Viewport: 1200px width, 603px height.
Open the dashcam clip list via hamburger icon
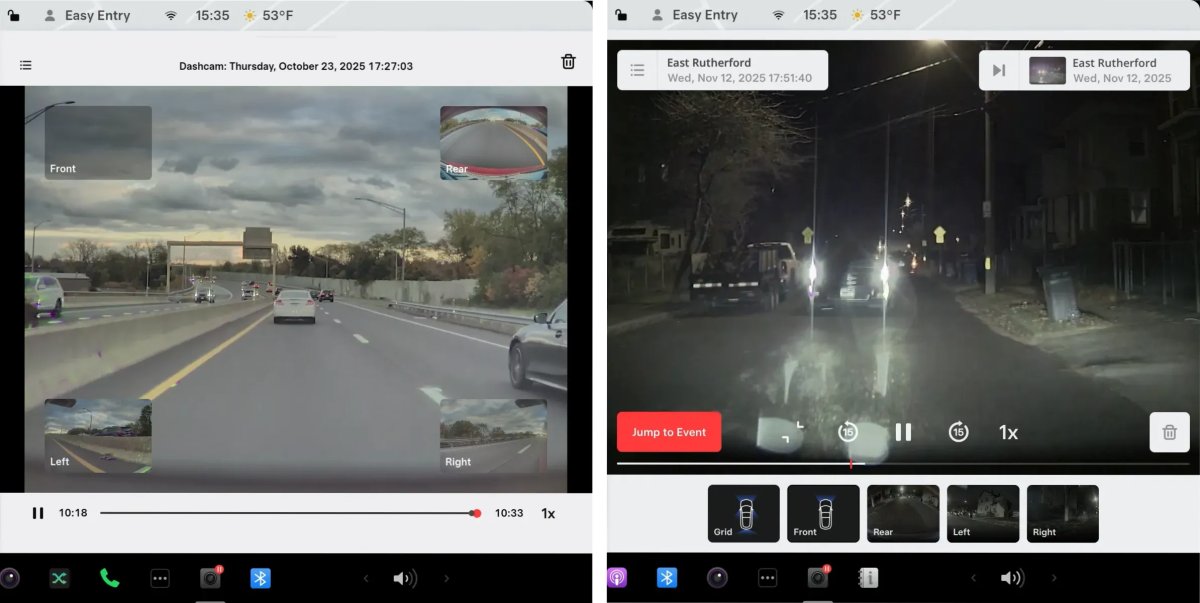[x=25, y=64]
